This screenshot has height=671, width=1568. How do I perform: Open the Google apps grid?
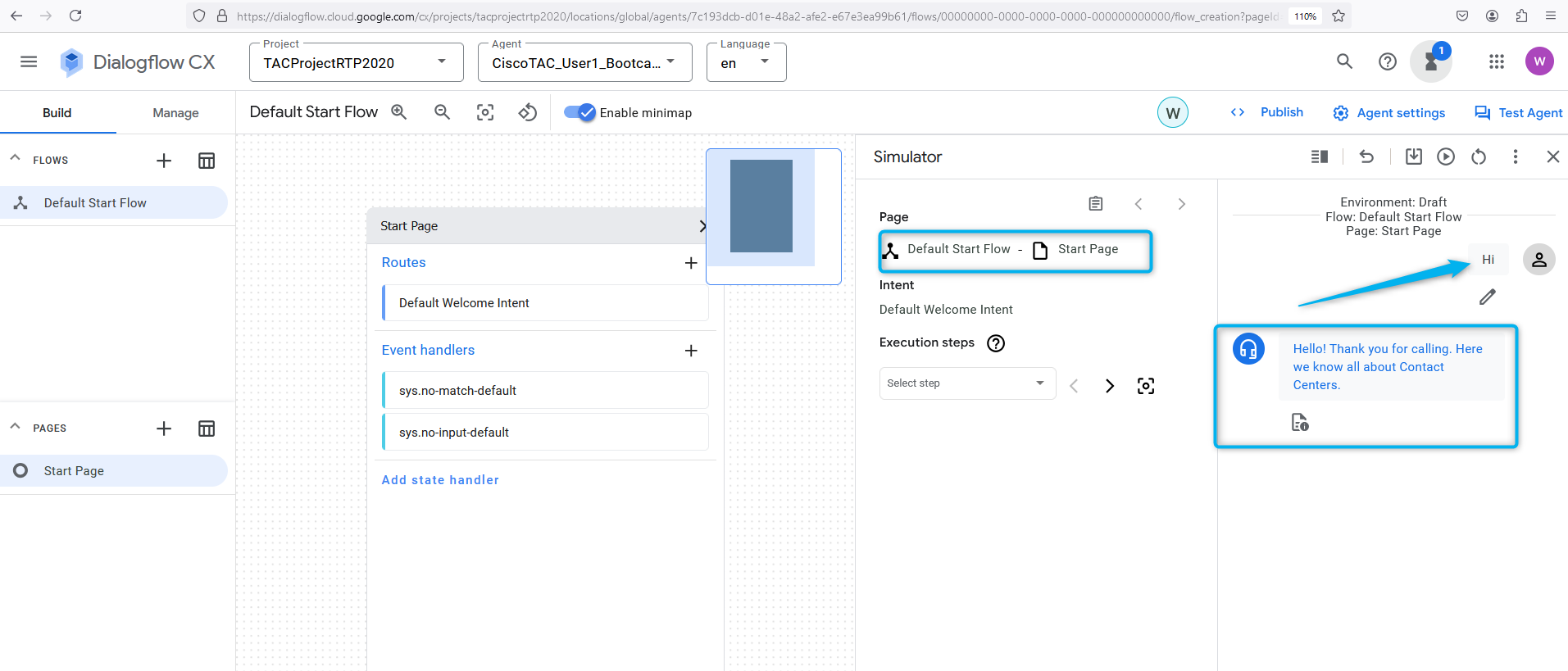pos(1496,61)
